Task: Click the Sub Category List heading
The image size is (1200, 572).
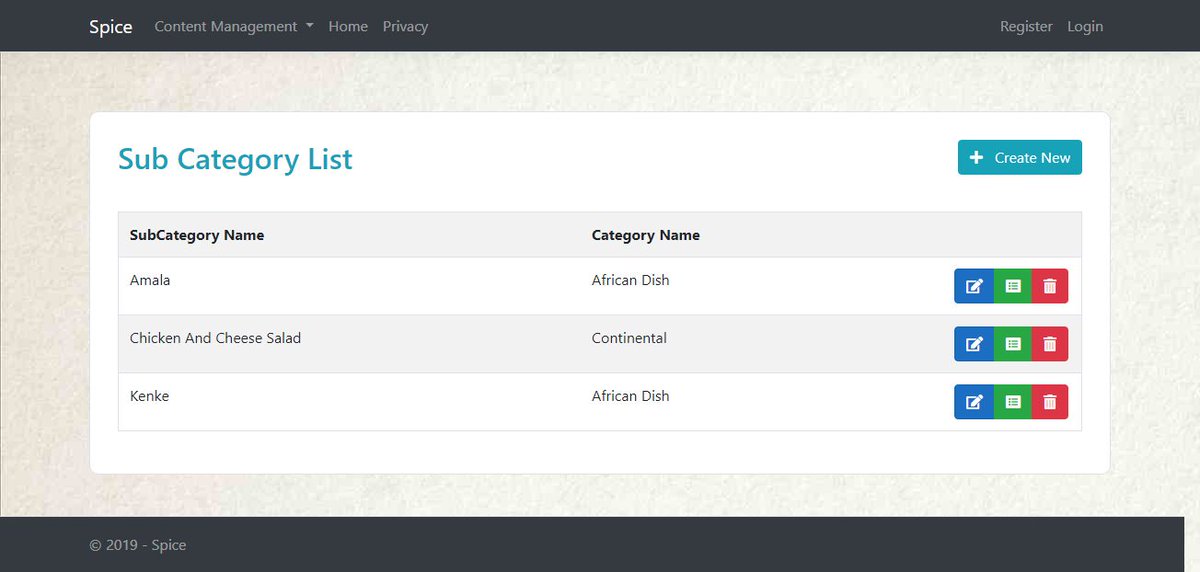Action: coord(235,159)
